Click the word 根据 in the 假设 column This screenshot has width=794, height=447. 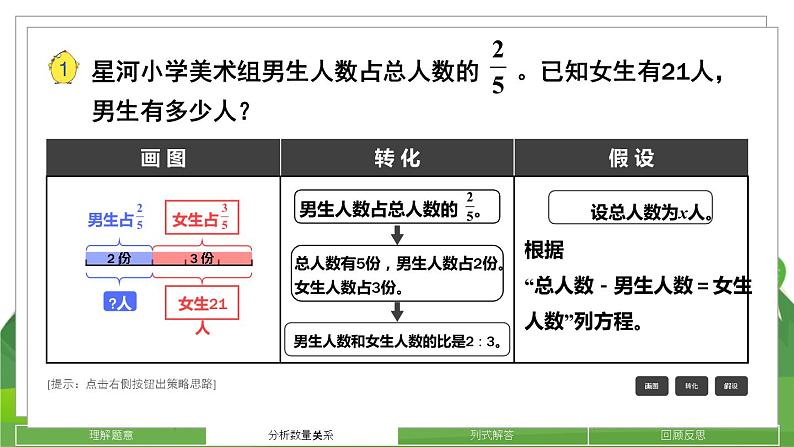544,250
